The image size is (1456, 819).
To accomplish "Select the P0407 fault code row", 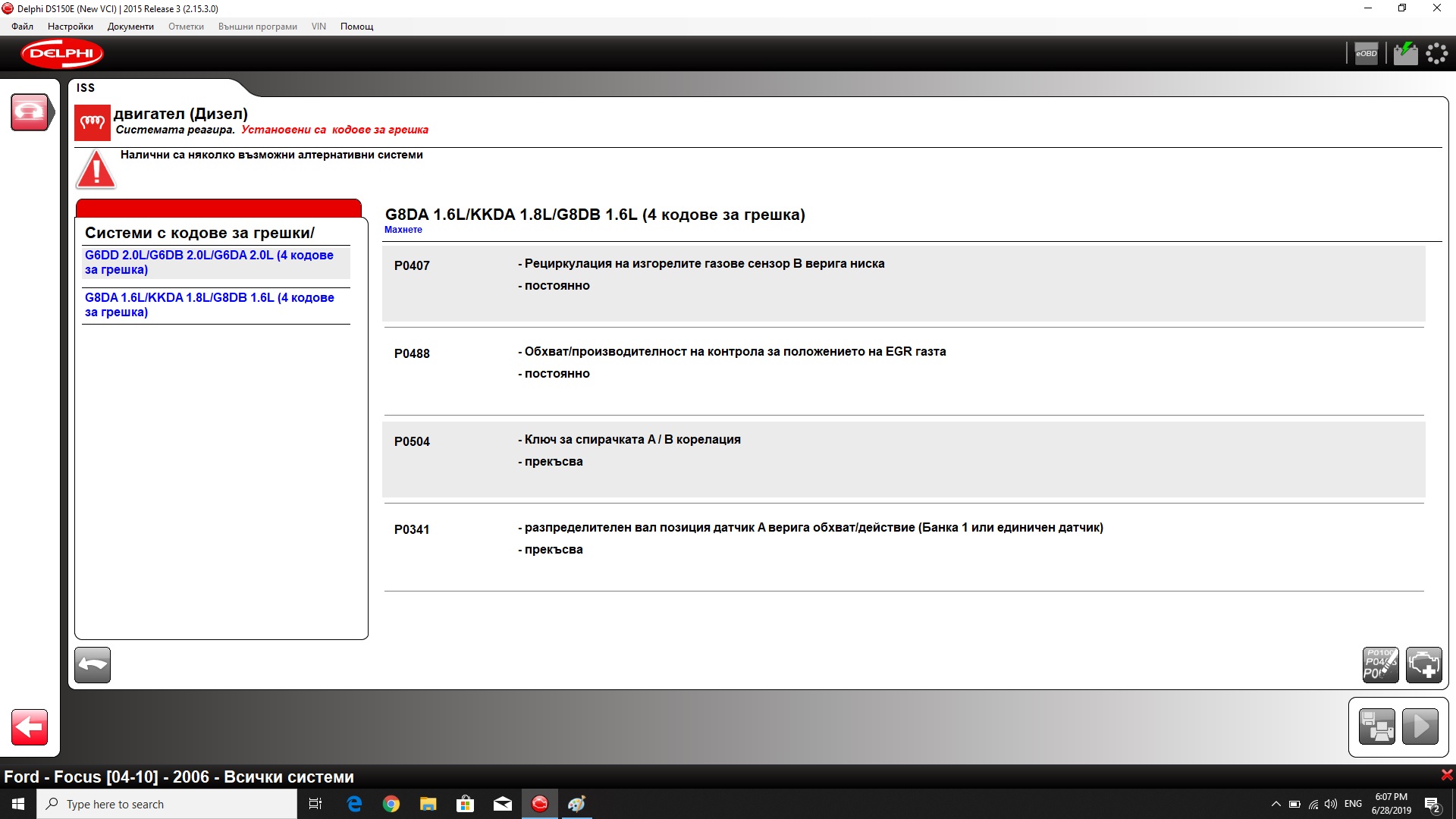I will pos(902,284).
